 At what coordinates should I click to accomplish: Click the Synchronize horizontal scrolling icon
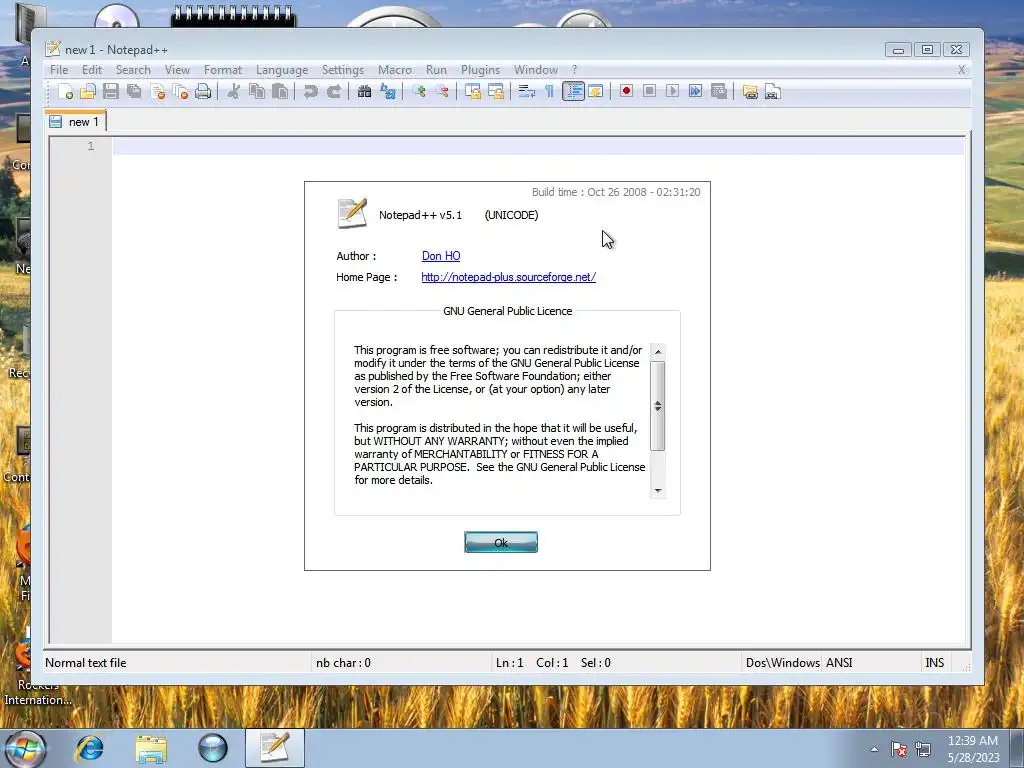(496, 91)
